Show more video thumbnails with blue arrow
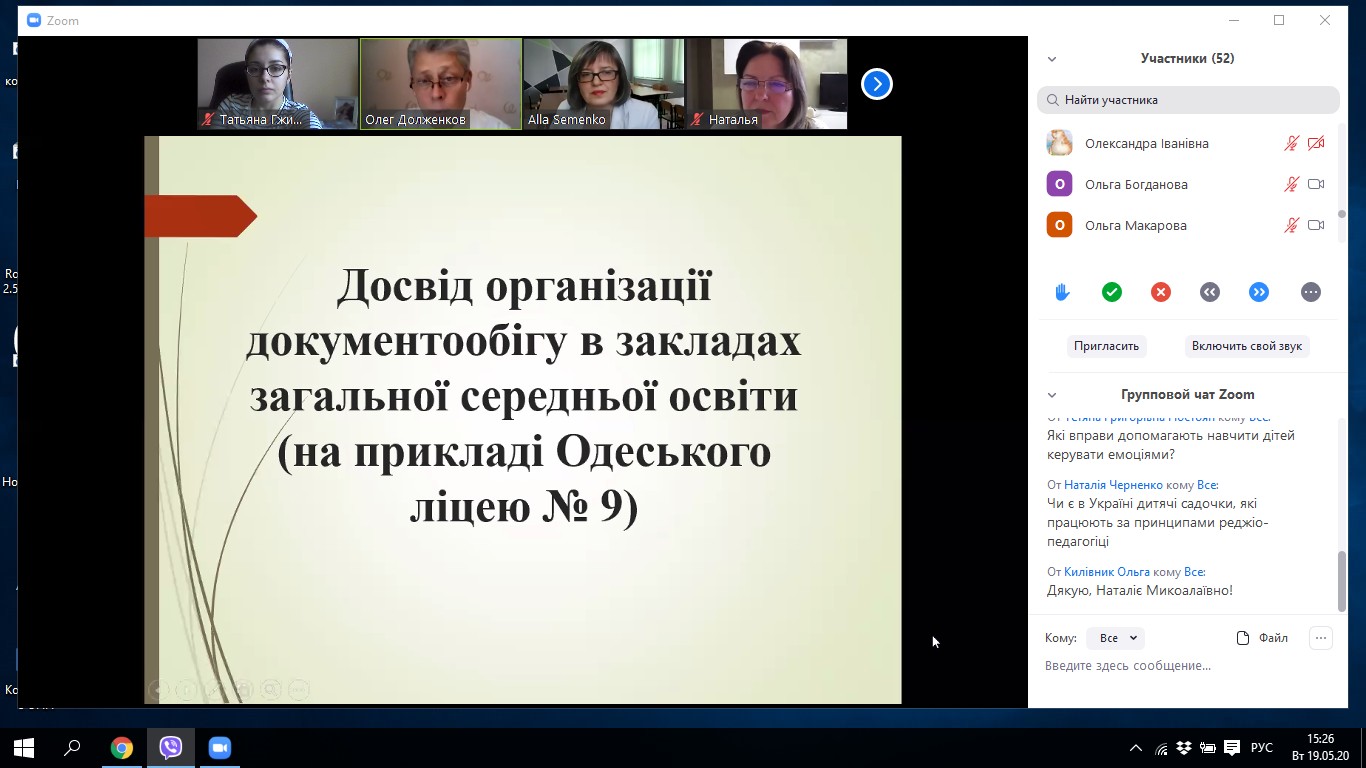Viewport: 1366px width, 768px height. (x=876, y=84)
